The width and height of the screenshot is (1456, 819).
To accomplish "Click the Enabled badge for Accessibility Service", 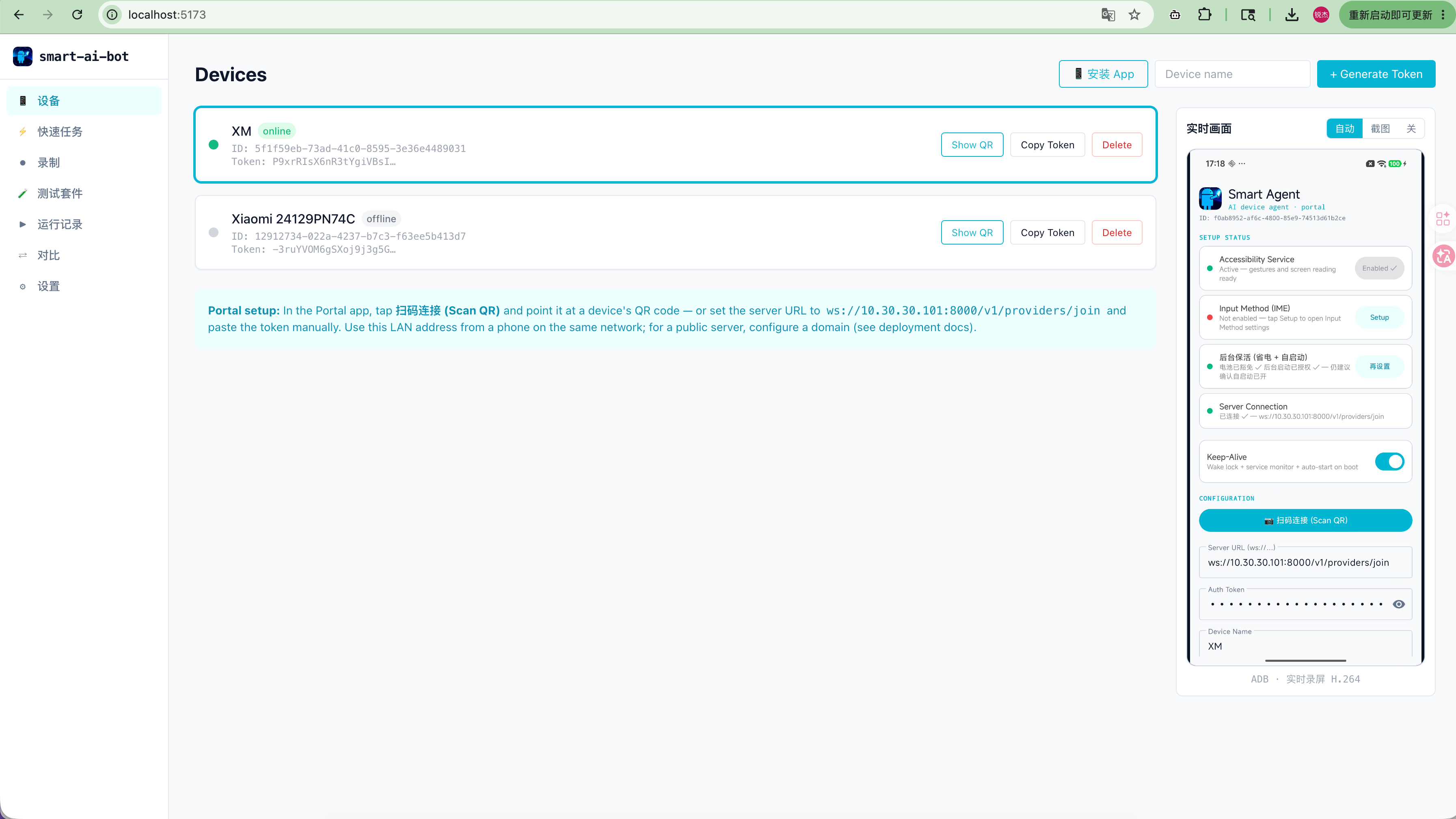I will (x=1379, y=268).
